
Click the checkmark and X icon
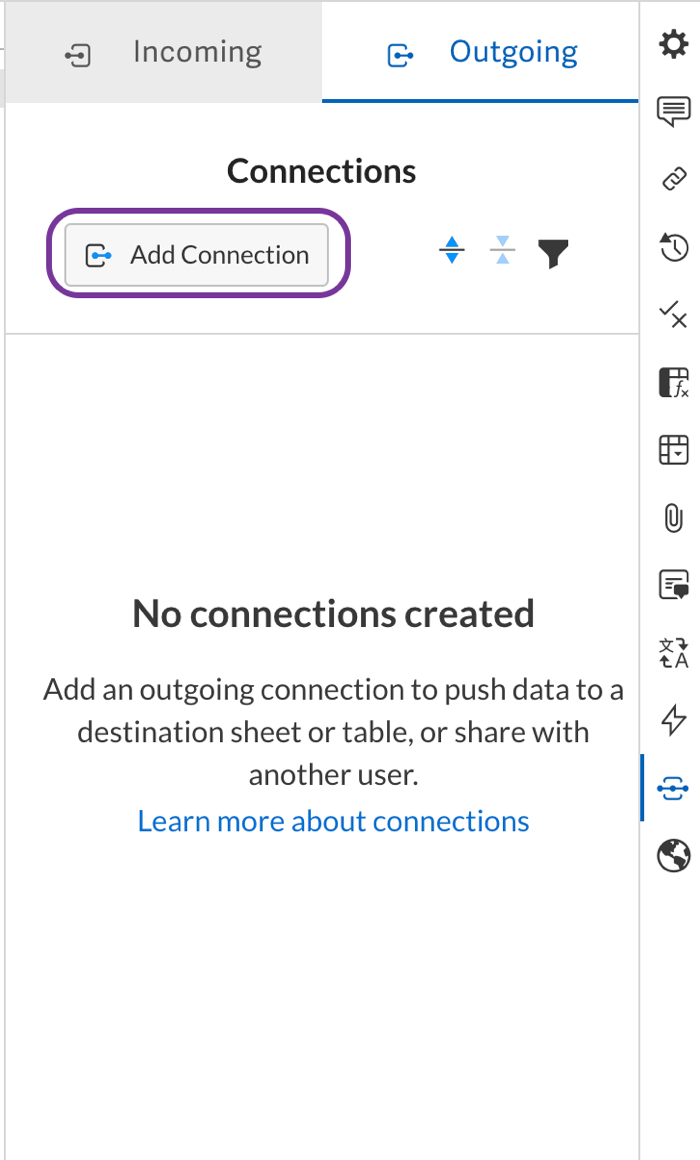point(674,315)
